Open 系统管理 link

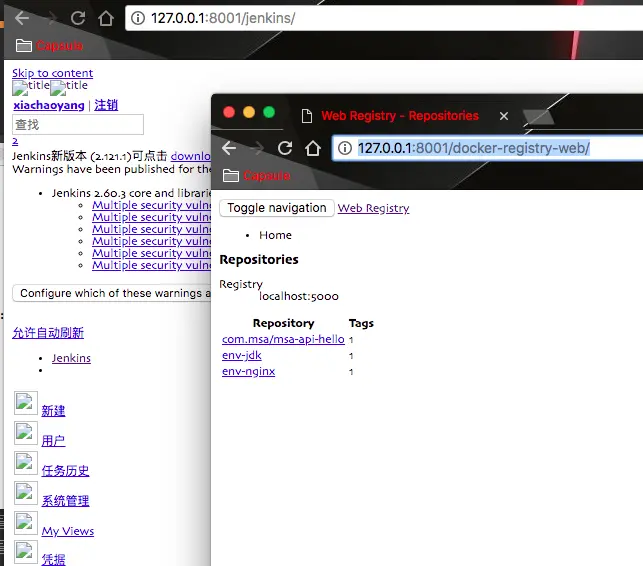click(x=65, y=500)
